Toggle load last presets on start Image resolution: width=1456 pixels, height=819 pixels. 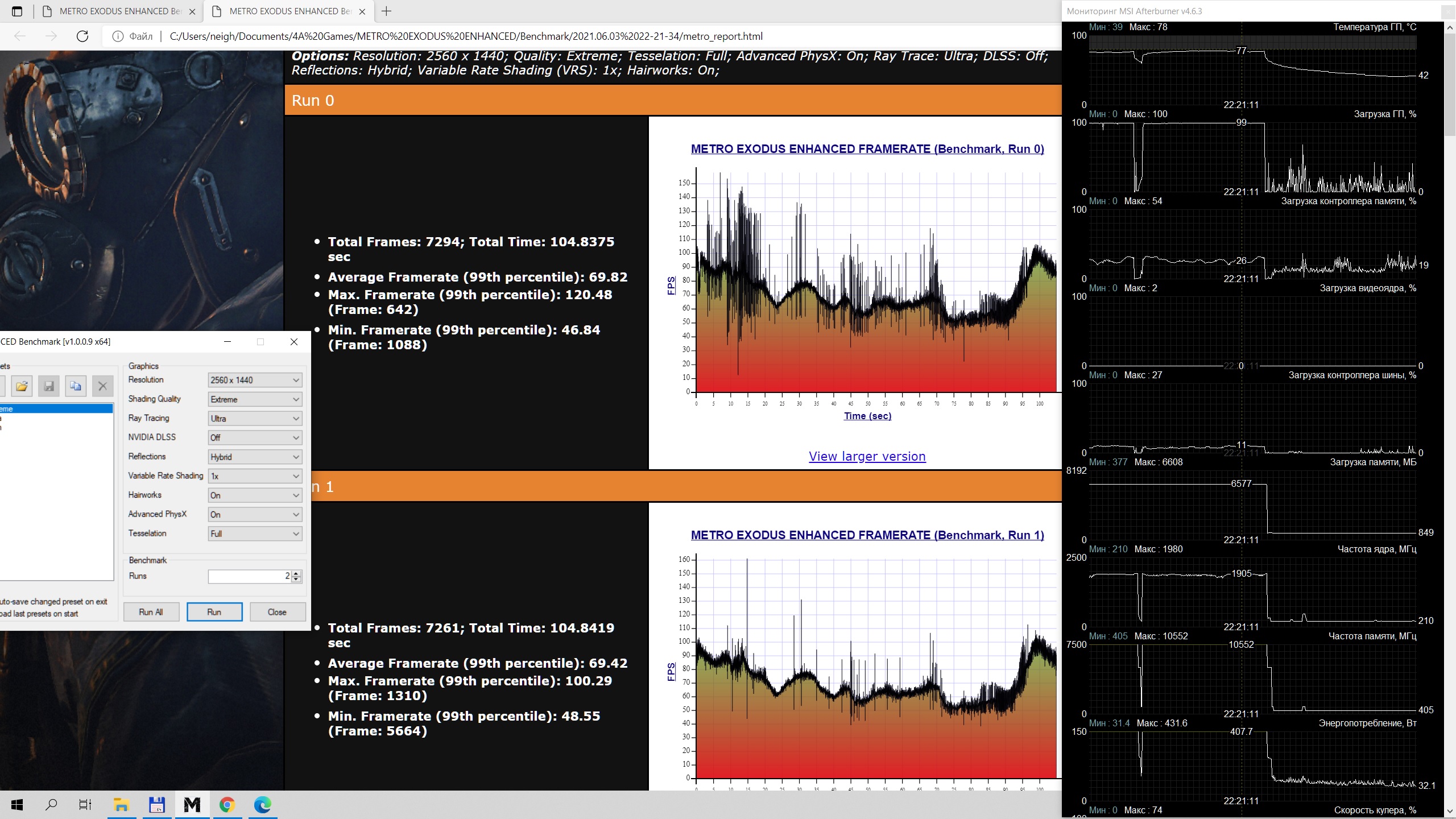point(40,614)
